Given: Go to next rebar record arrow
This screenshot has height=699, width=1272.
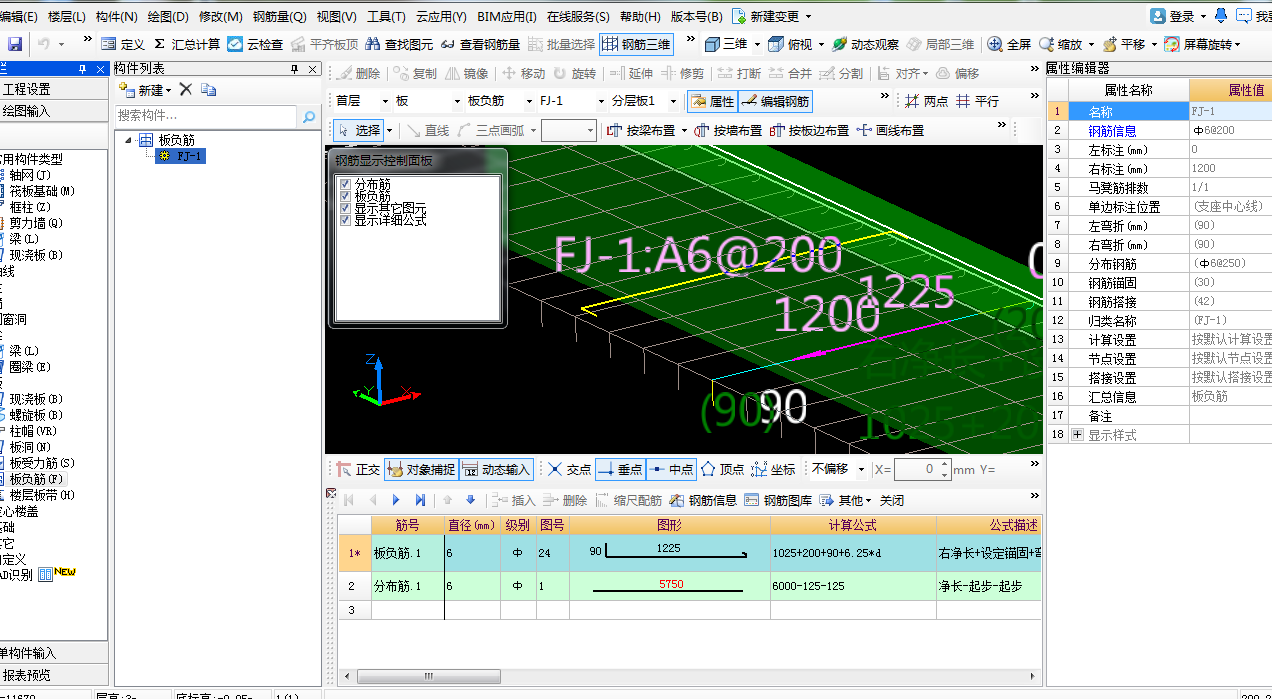Looking at the screenshot, I should pyautogui.click(x=396, y=500).
